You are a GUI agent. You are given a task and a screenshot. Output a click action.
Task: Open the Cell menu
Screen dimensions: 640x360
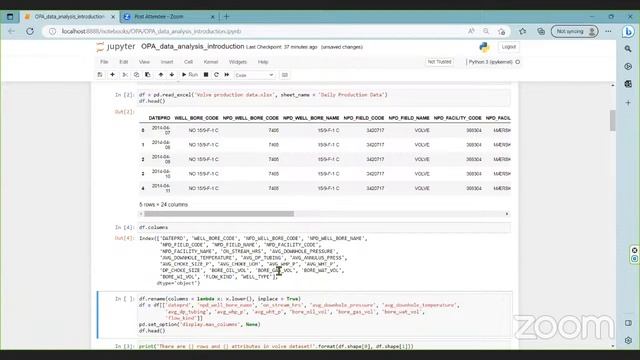coord(188,62)
